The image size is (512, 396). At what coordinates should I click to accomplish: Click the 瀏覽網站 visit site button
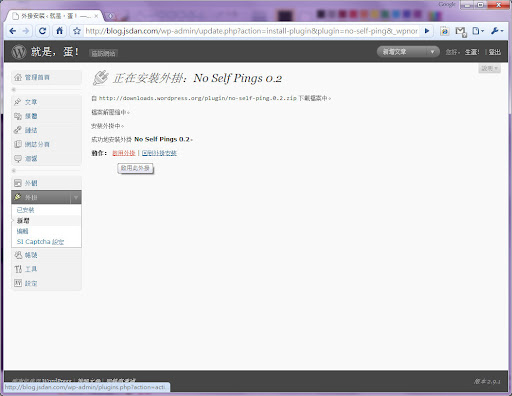[x=103, y=53]
